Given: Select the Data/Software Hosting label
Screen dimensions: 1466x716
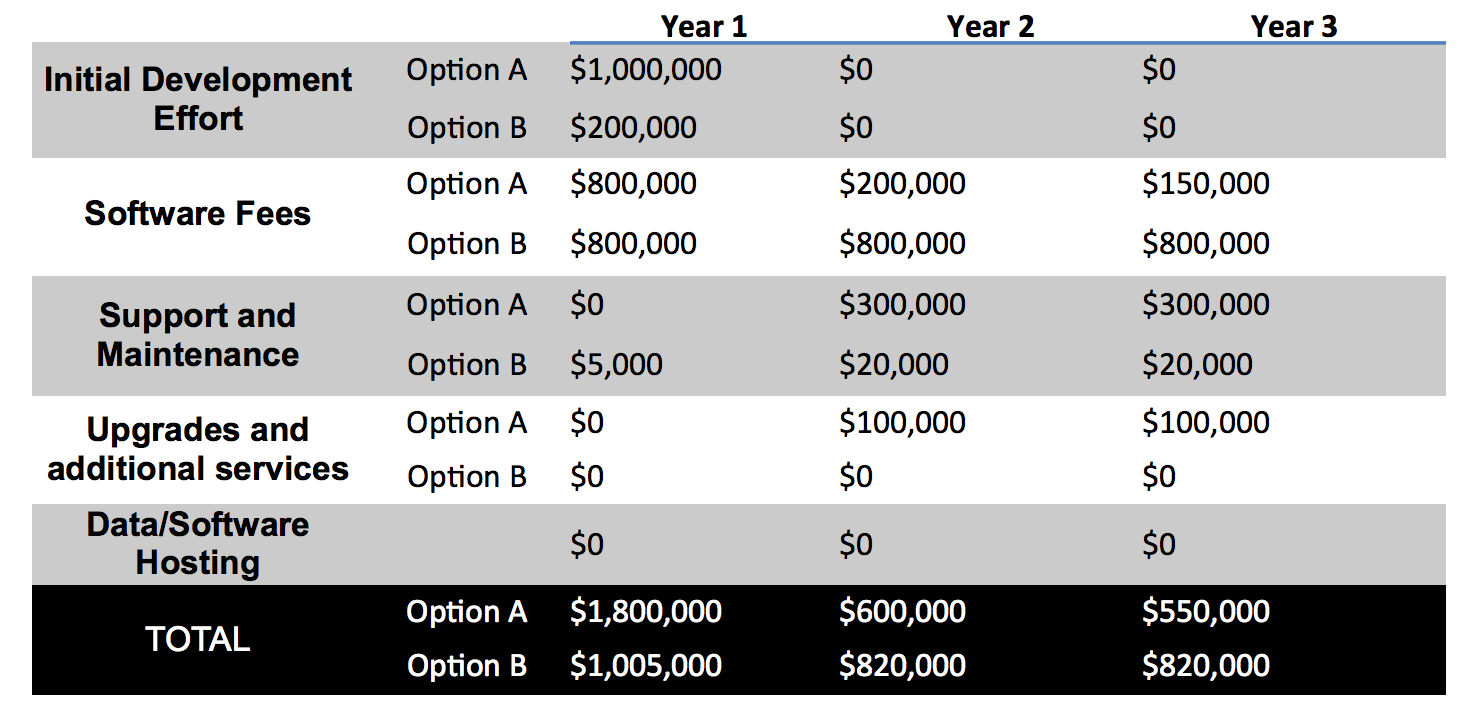Looking at the screenshot, I should [x=198, y=543].
